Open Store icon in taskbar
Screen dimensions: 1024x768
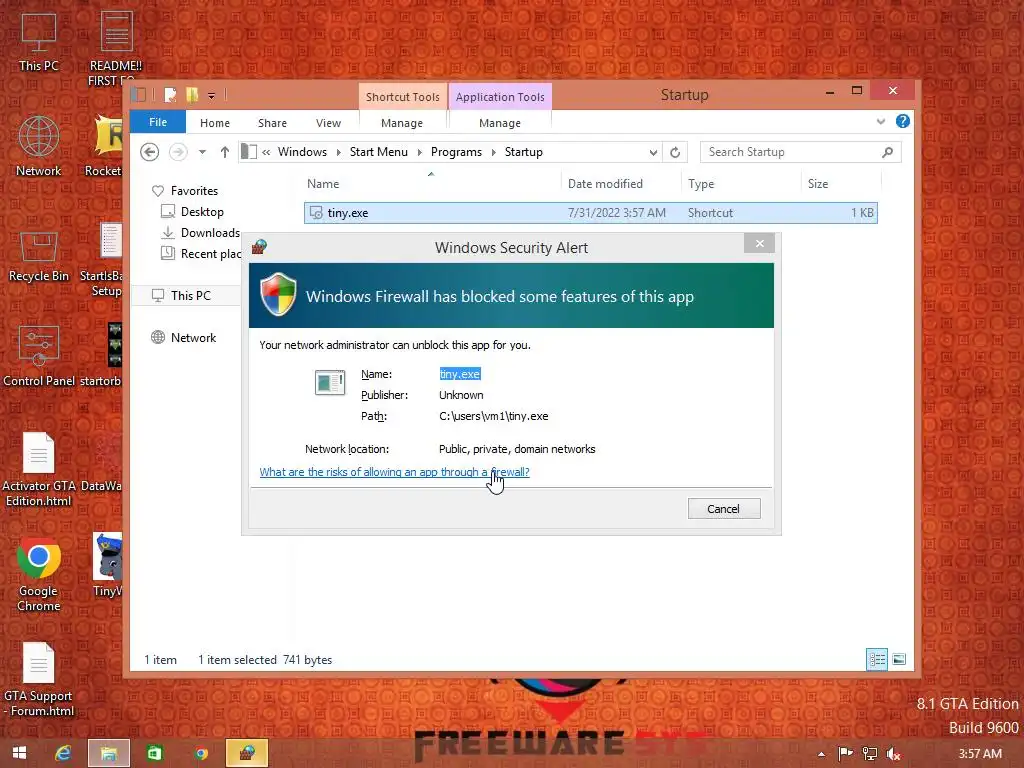(x=155, y=753)
